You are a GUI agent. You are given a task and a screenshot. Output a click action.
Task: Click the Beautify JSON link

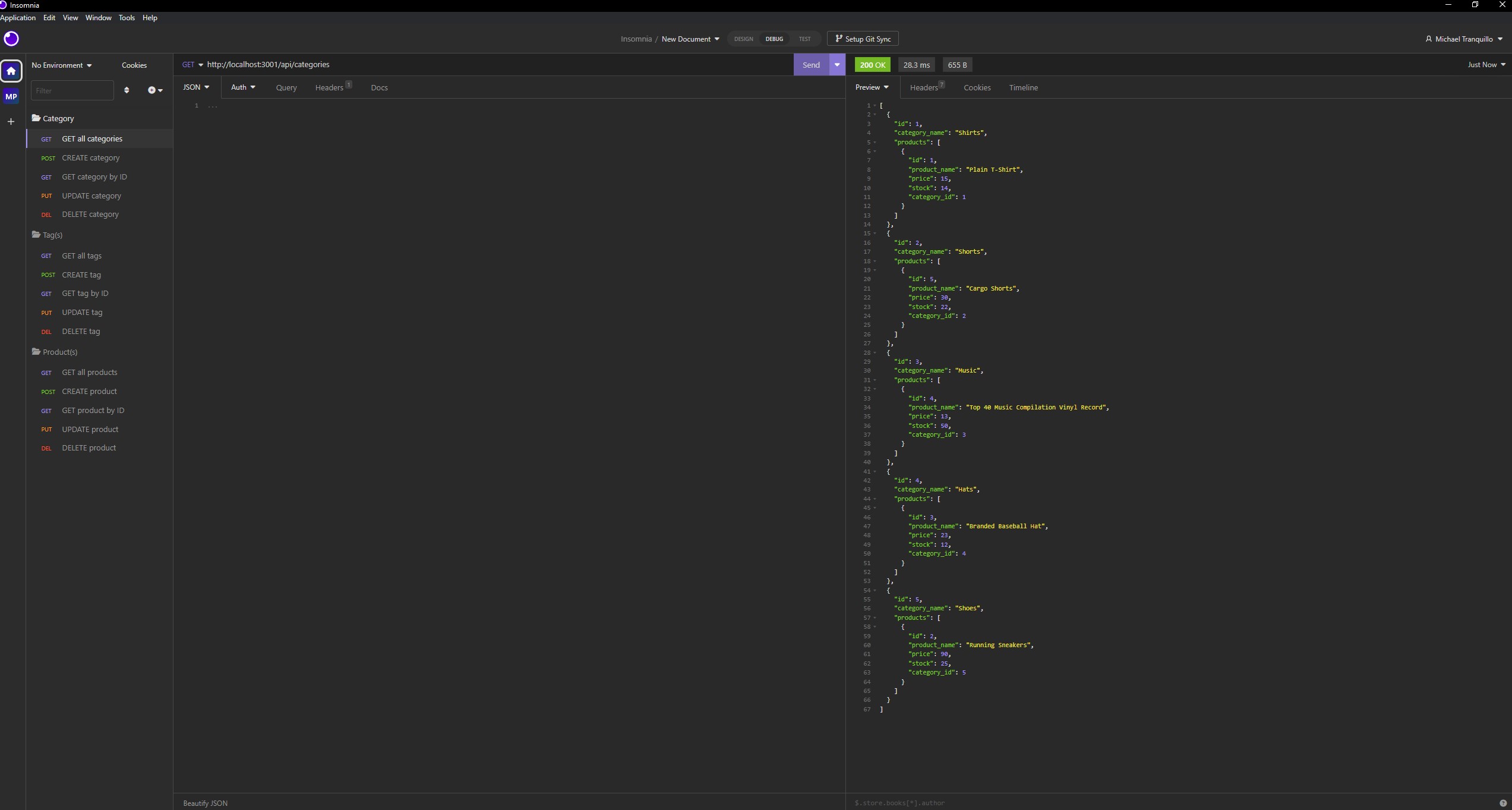pyautogui.click(x=205, y=803)
